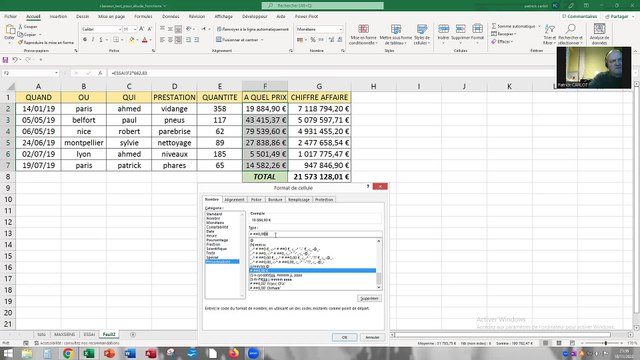Open Analyse de données
This screenshot has height=360, width=640.
[x=599, y=34]
